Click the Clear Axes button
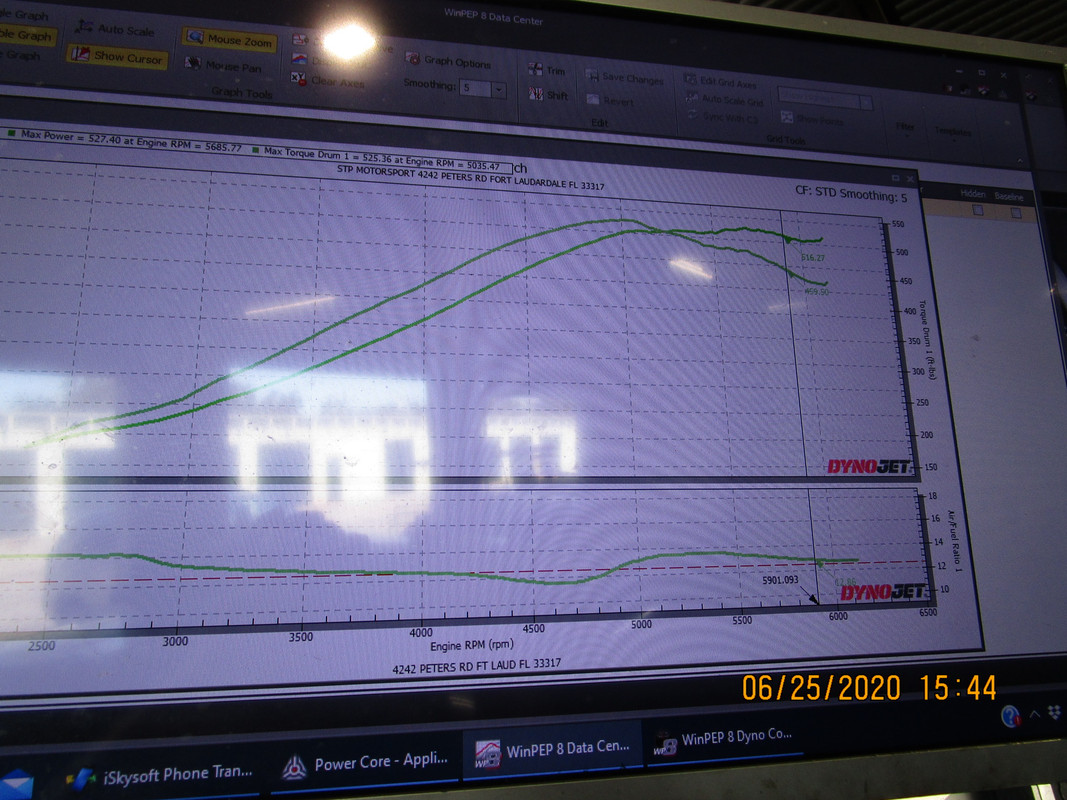1067x800 pixels. (329, 80)
